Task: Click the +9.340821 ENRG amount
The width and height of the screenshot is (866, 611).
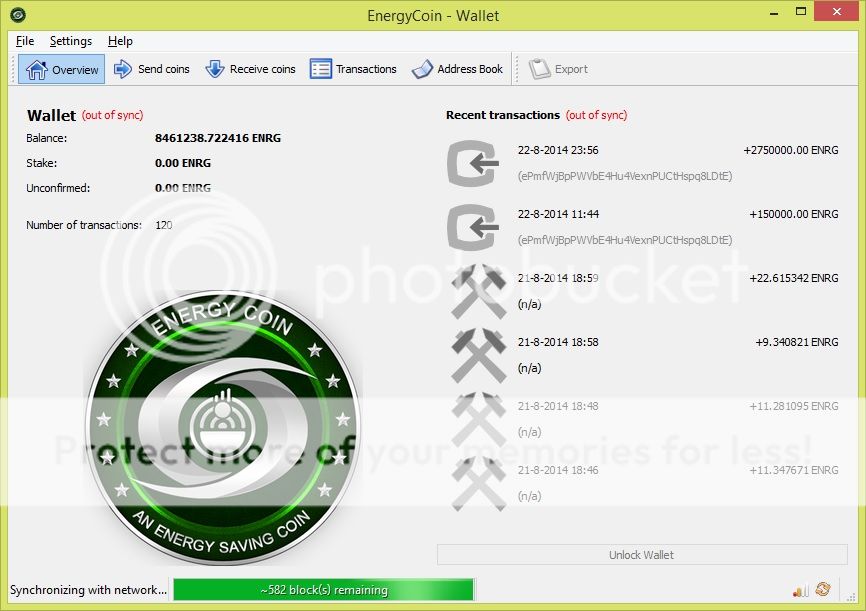Action: point(797,343)
